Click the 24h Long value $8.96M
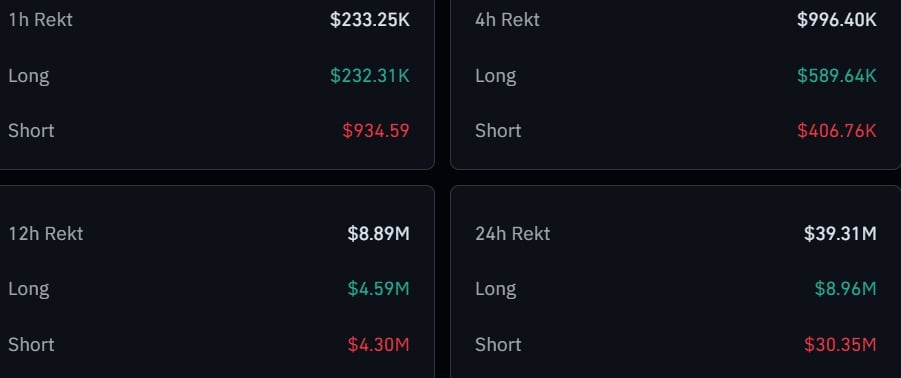This screenshot has height=378, width=901. (846, 289)
